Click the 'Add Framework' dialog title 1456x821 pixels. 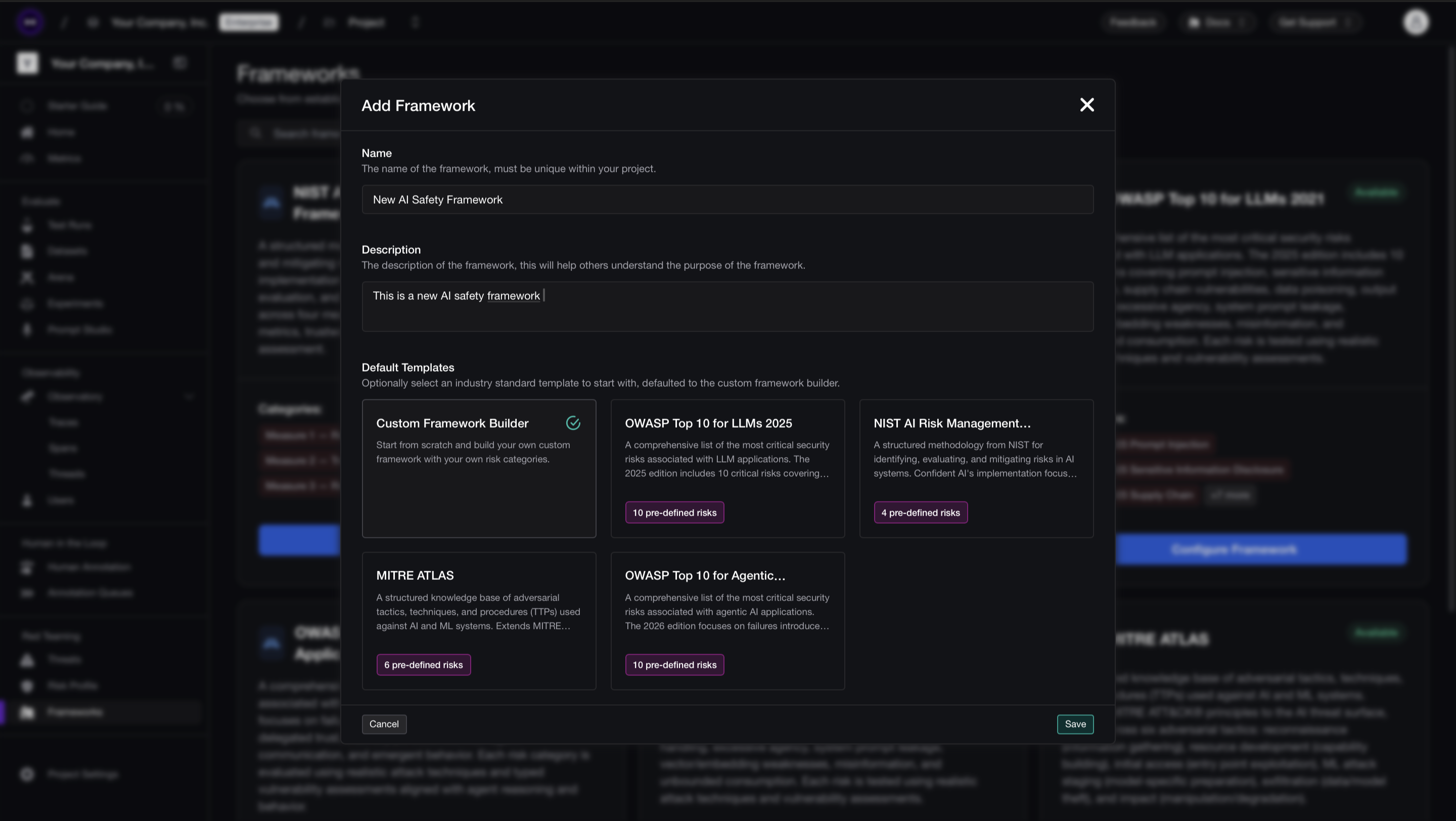[x=418, y=106]
